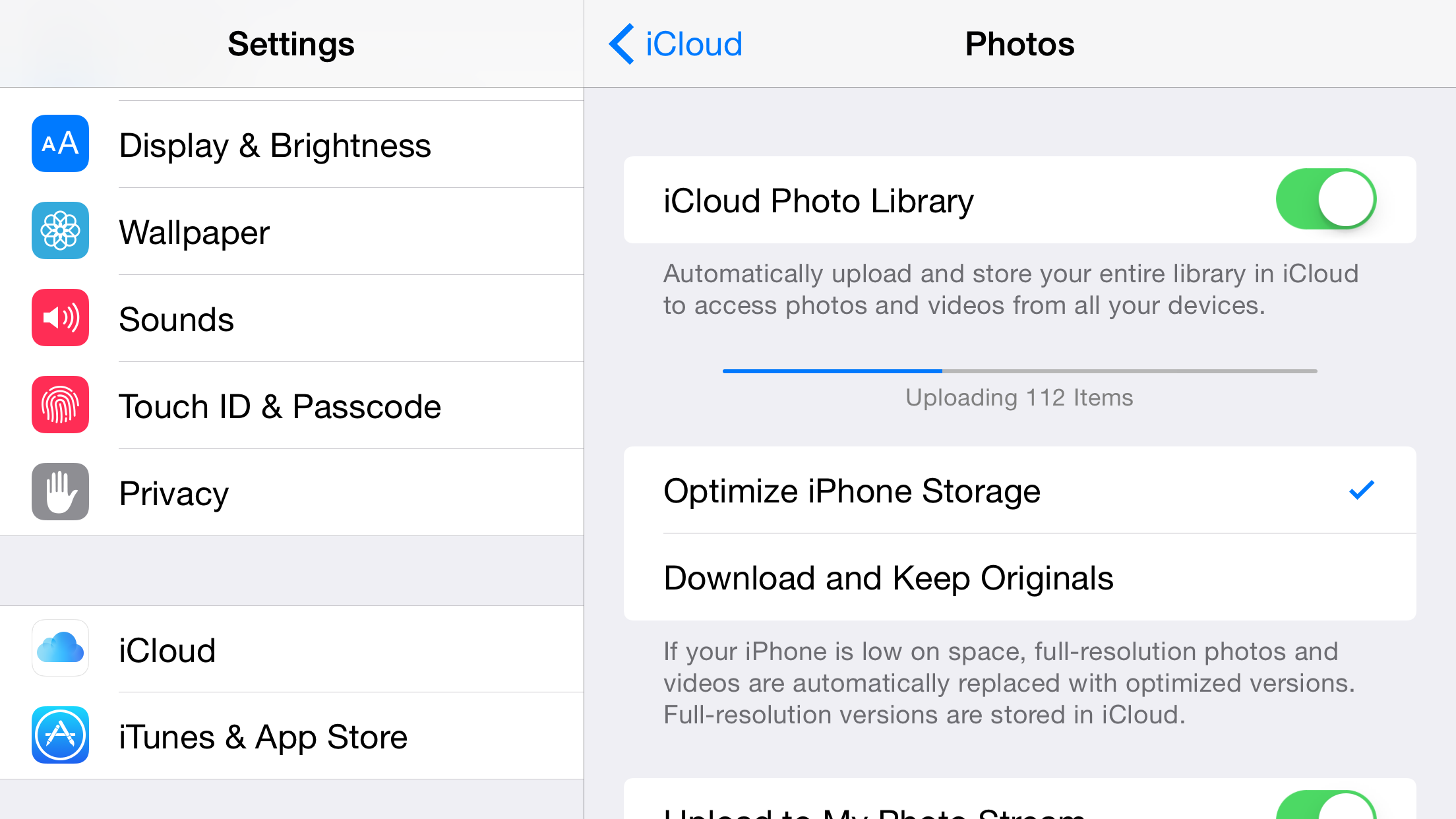The height and width of the screenshot is (819, 1456).
Task: Click the Privacy hand icon
Action: click(59, 492)
